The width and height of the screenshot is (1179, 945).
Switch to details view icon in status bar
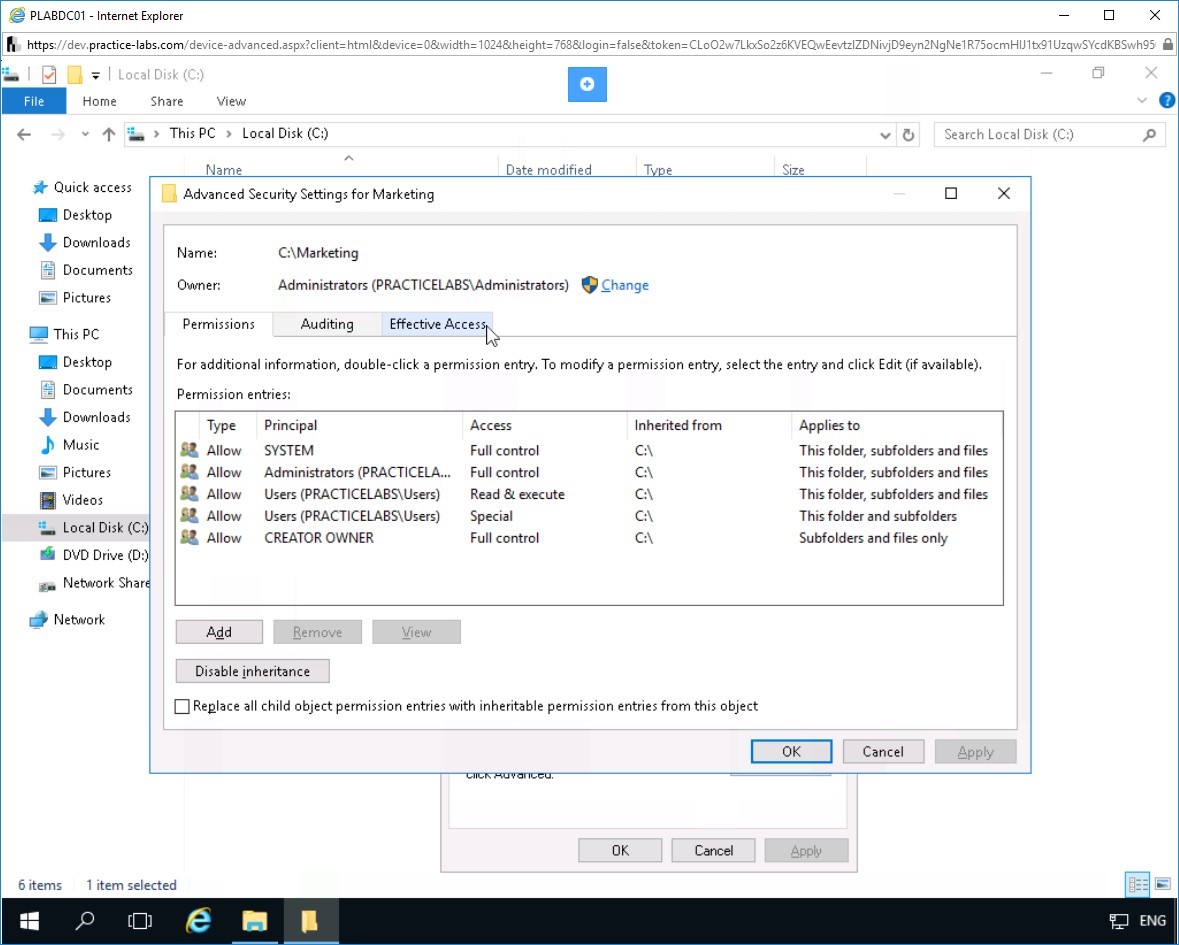1138,884
